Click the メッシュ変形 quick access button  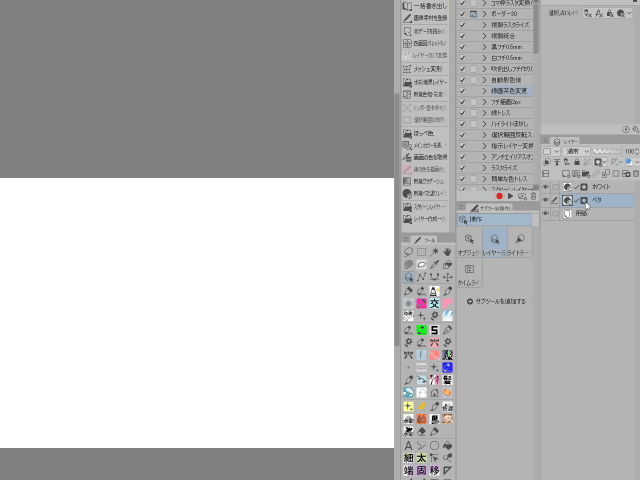(424, 69)
